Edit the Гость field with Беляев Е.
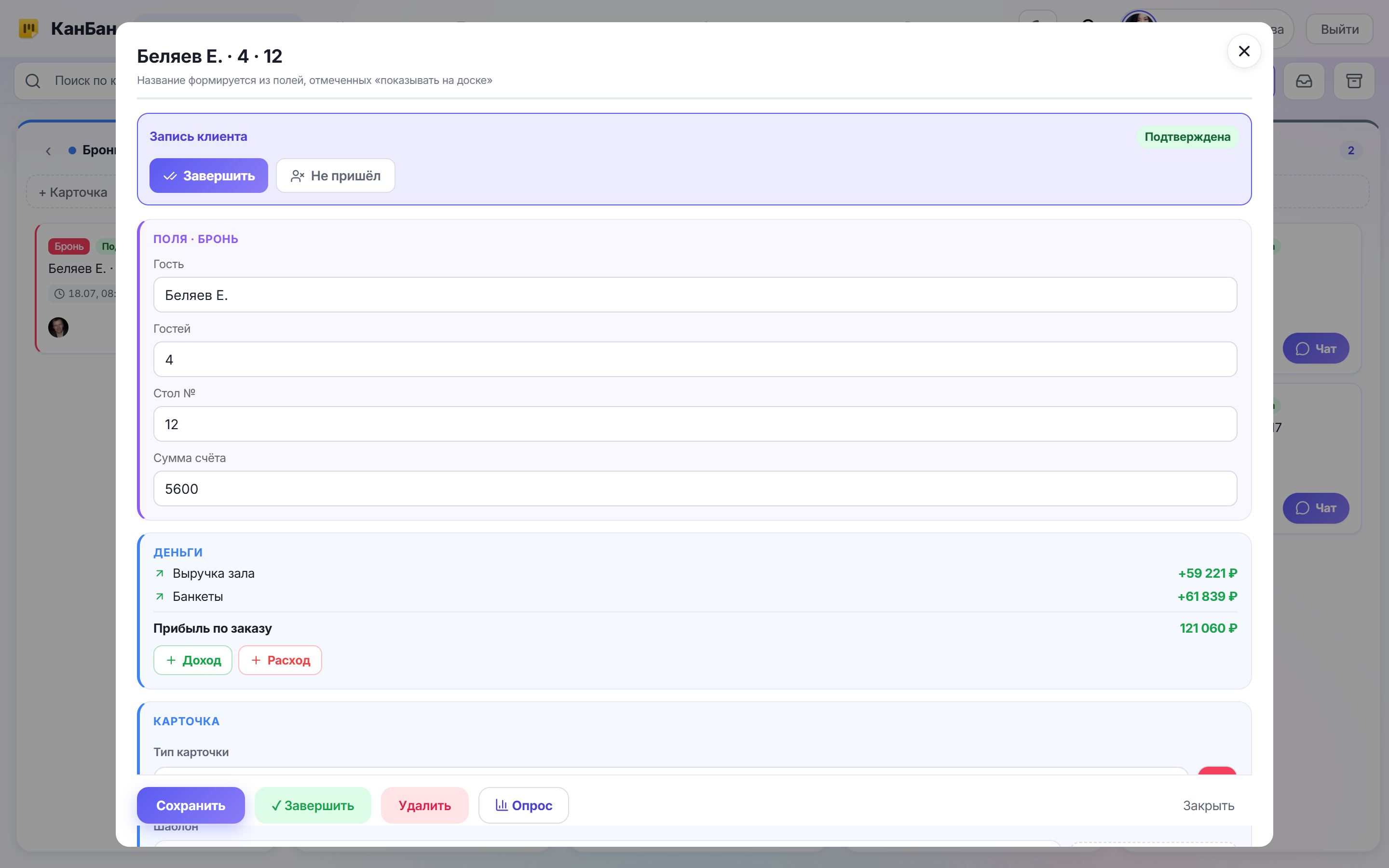This screenshot has width=1389, height=868. (x=694, y=295)
